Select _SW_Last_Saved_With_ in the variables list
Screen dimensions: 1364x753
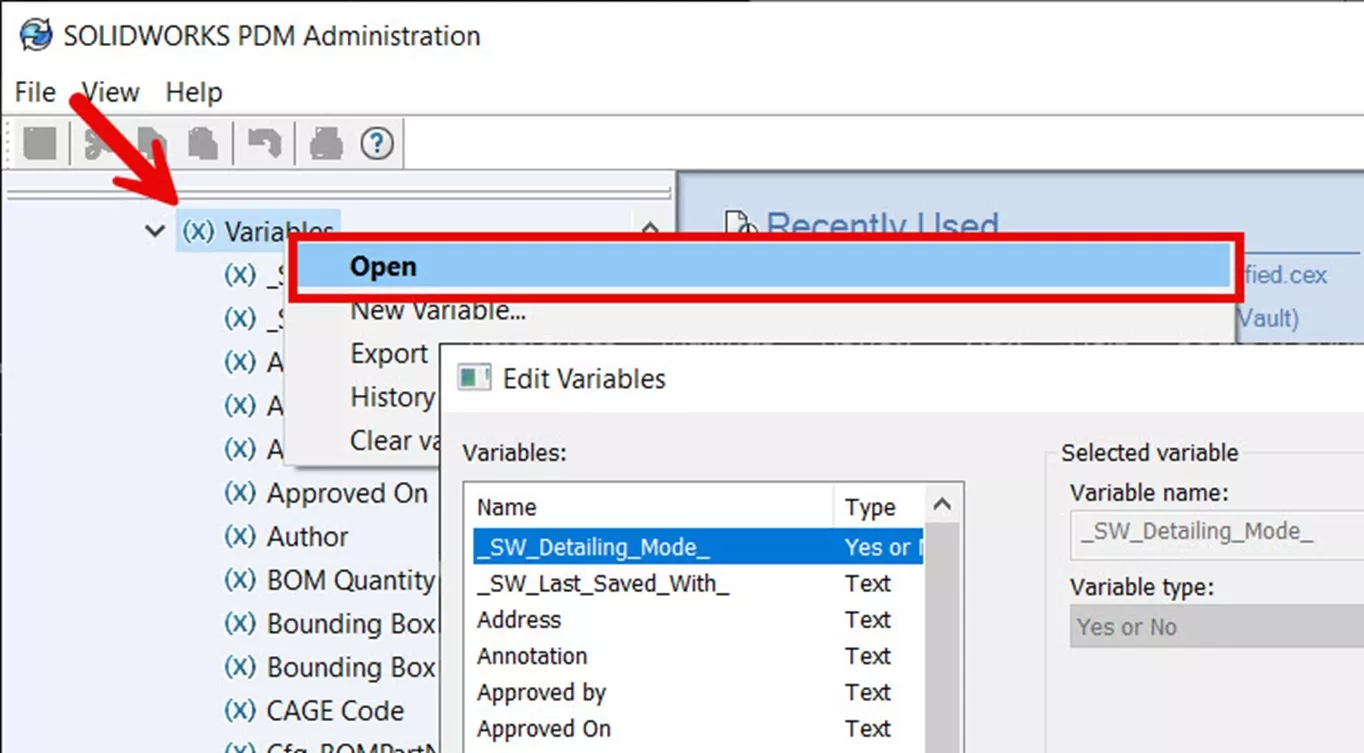pos(603,584)
